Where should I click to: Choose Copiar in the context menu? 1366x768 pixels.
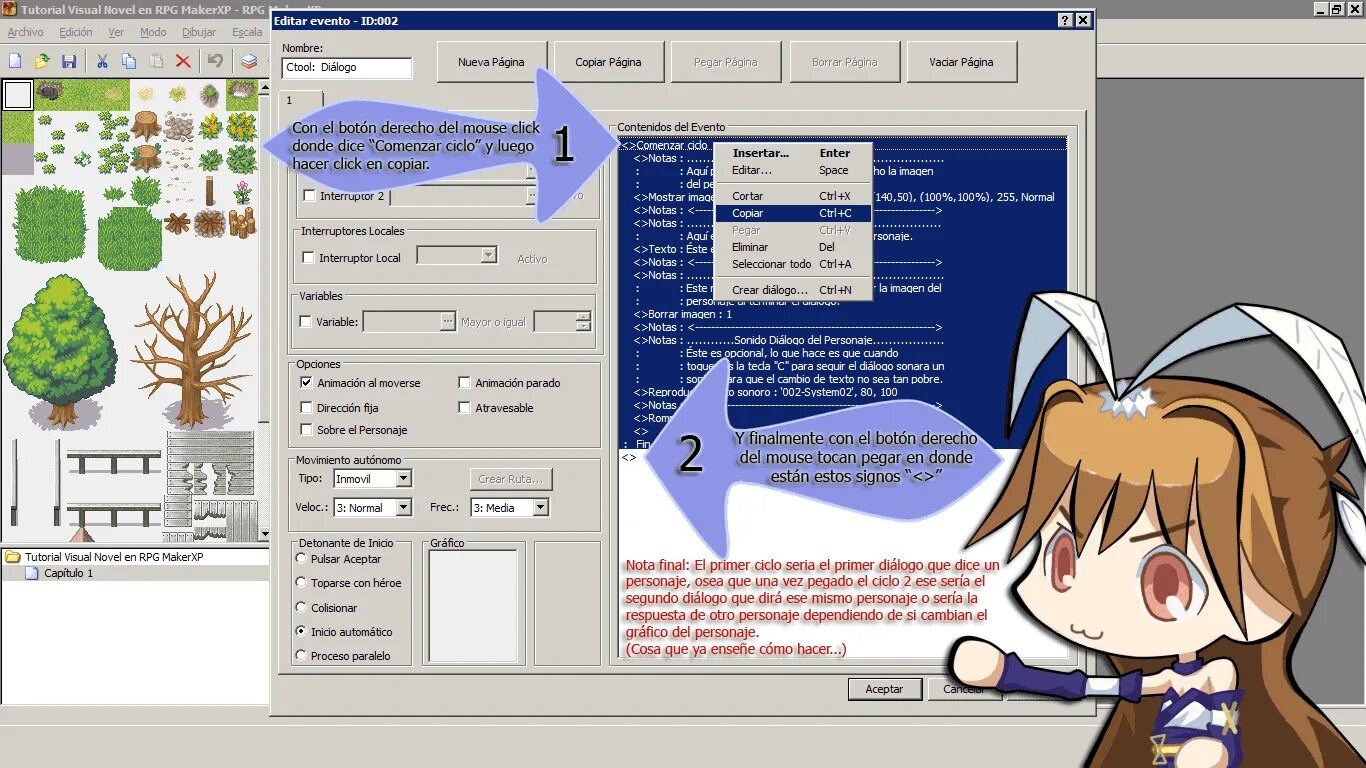tap(793, 213)
